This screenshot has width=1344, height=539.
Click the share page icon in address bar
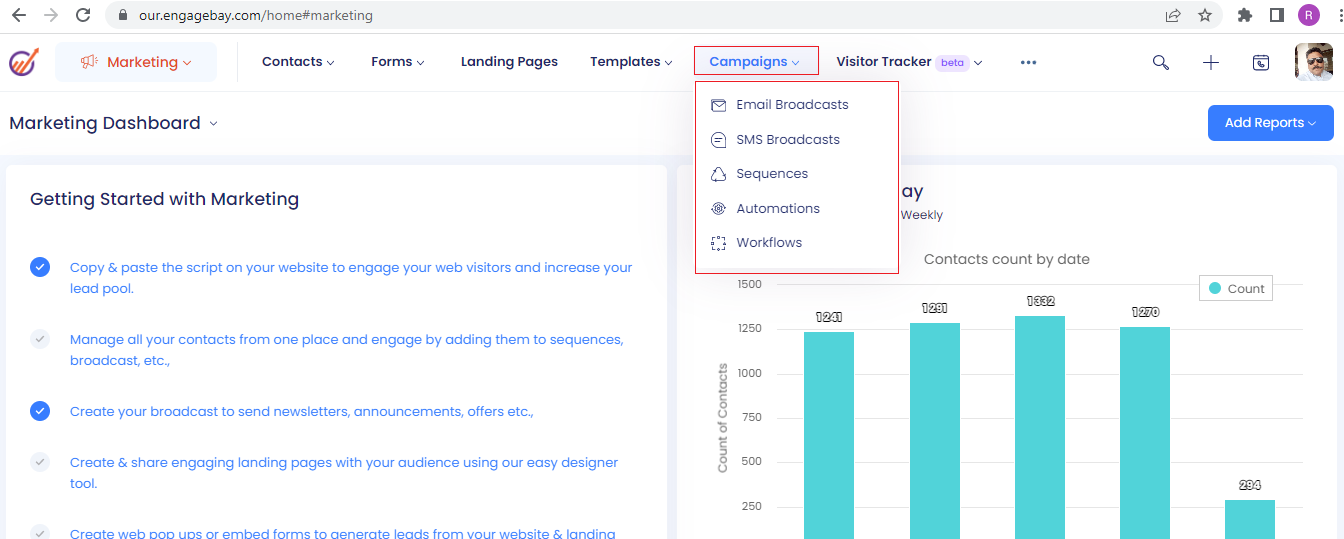1173,15
